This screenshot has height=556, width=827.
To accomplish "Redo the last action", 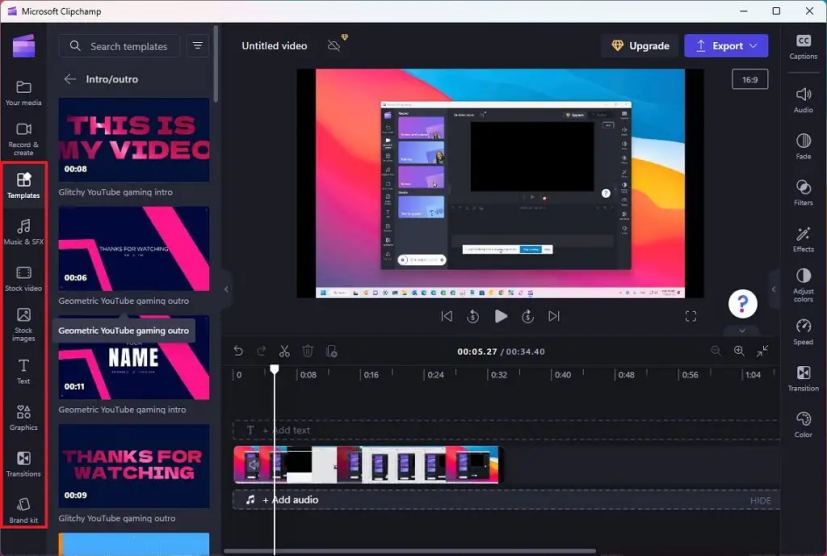I will tap(261, 351).
